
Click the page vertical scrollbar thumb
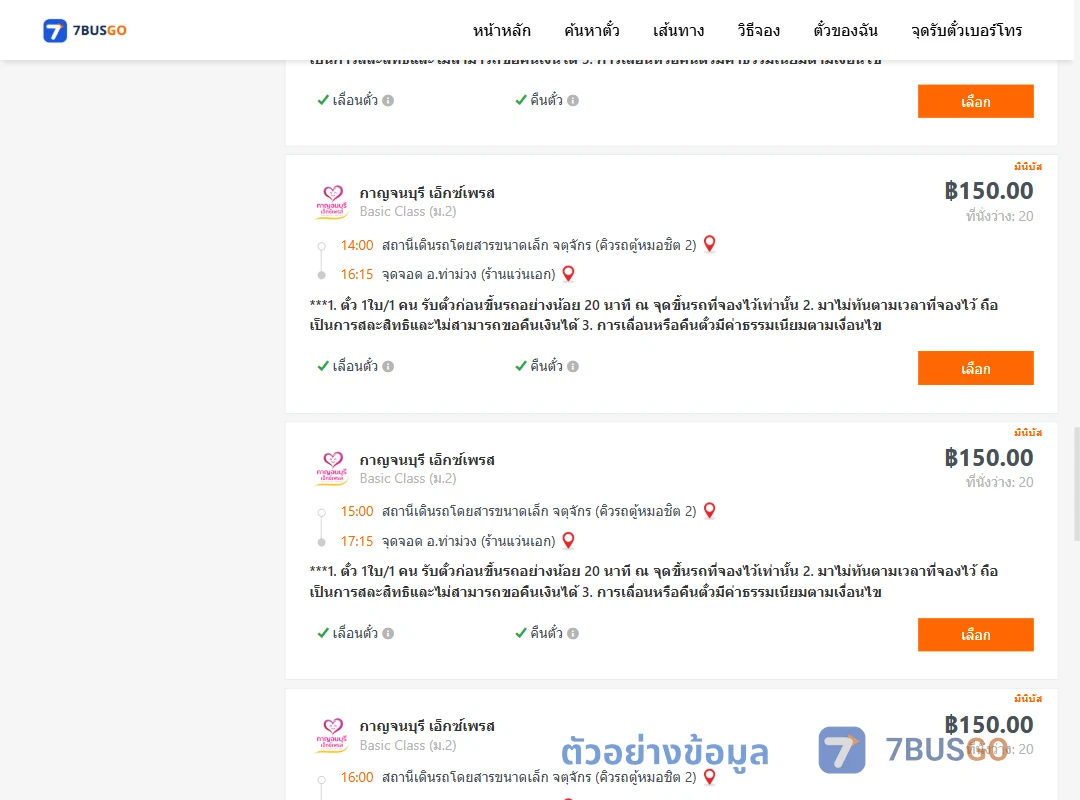1077,484
